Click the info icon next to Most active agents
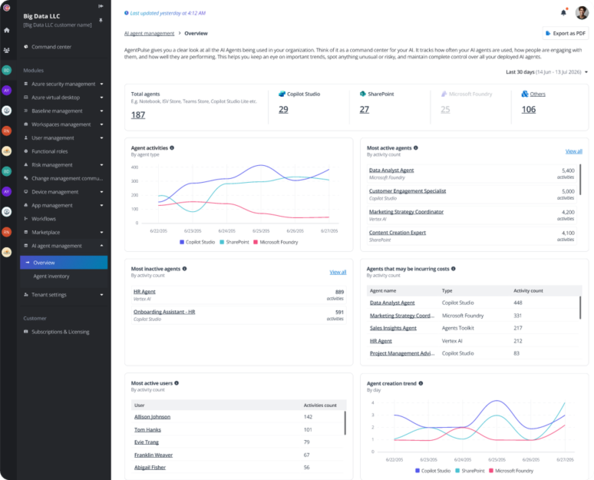 click(x=416, y=148)
